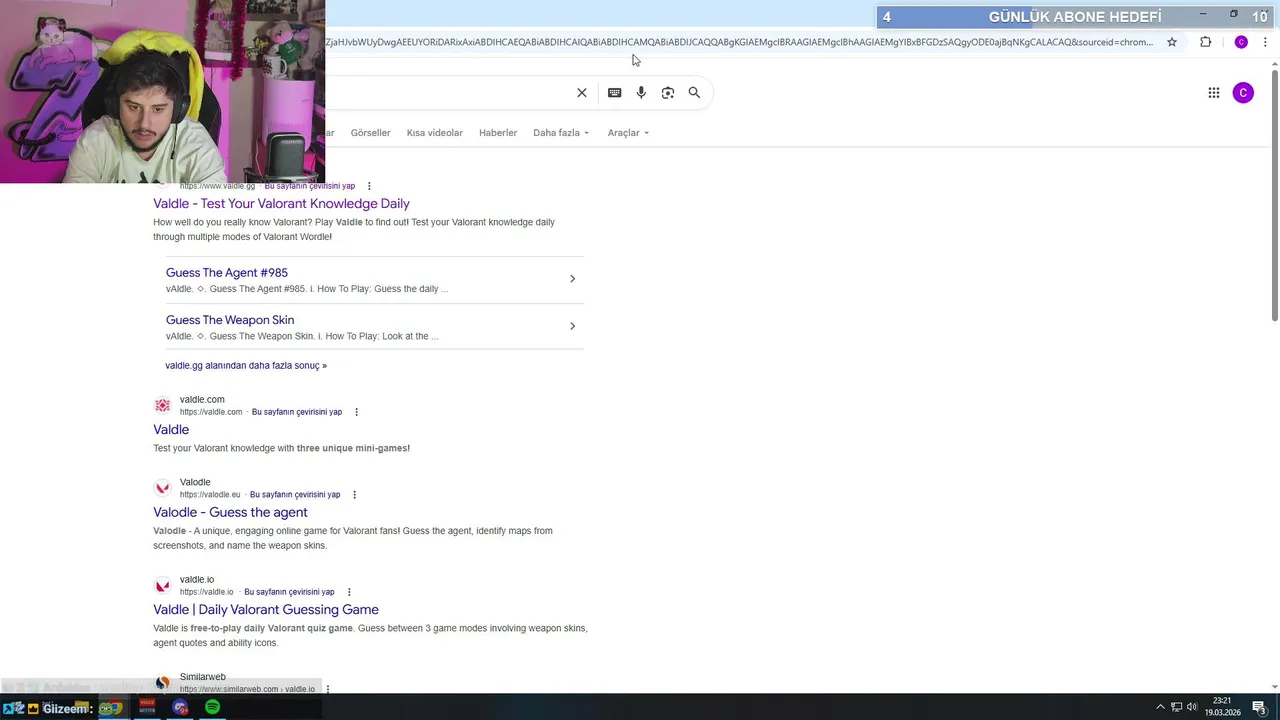Bookmark this page with the star icon

point(1172,42)
